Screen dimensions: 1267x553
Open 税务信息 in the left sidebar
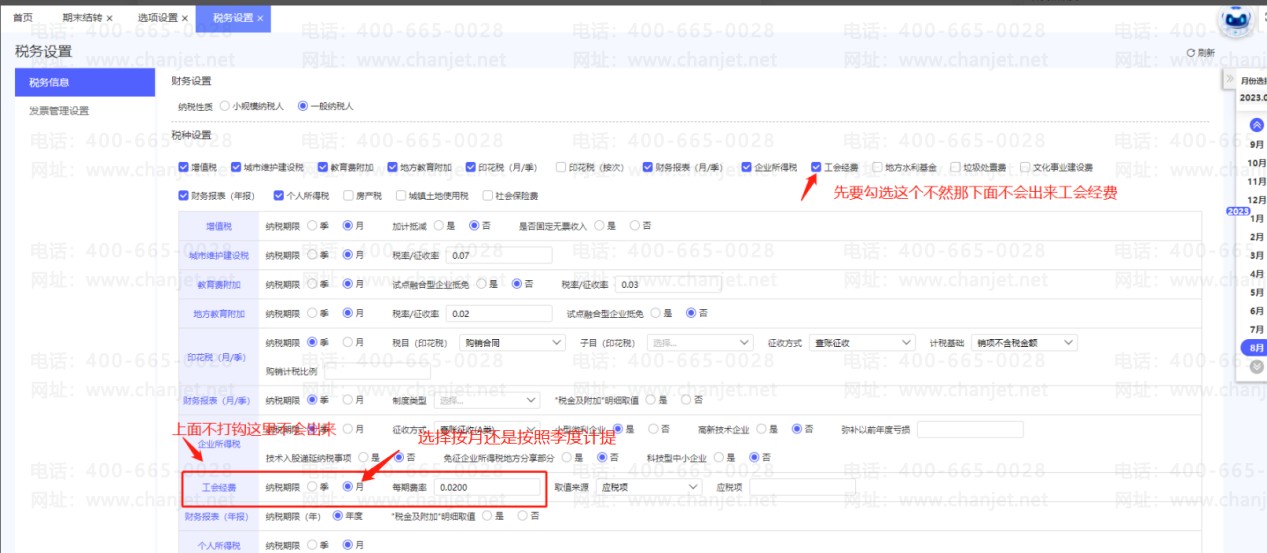[x=86, y=82]
